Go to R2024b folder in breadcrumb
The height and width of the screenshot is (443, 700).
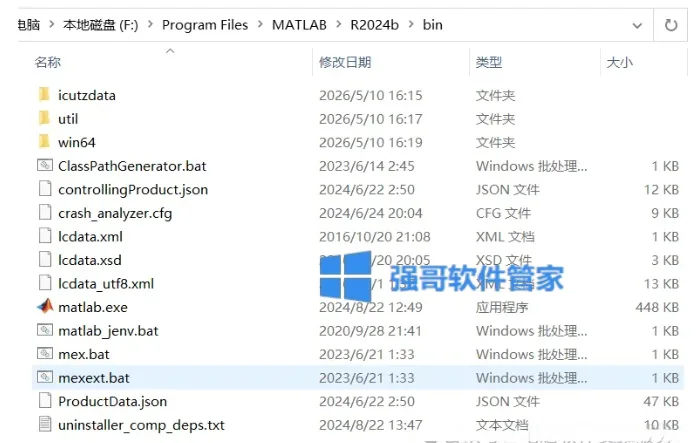pyautogui.click(x=374, y=25)
